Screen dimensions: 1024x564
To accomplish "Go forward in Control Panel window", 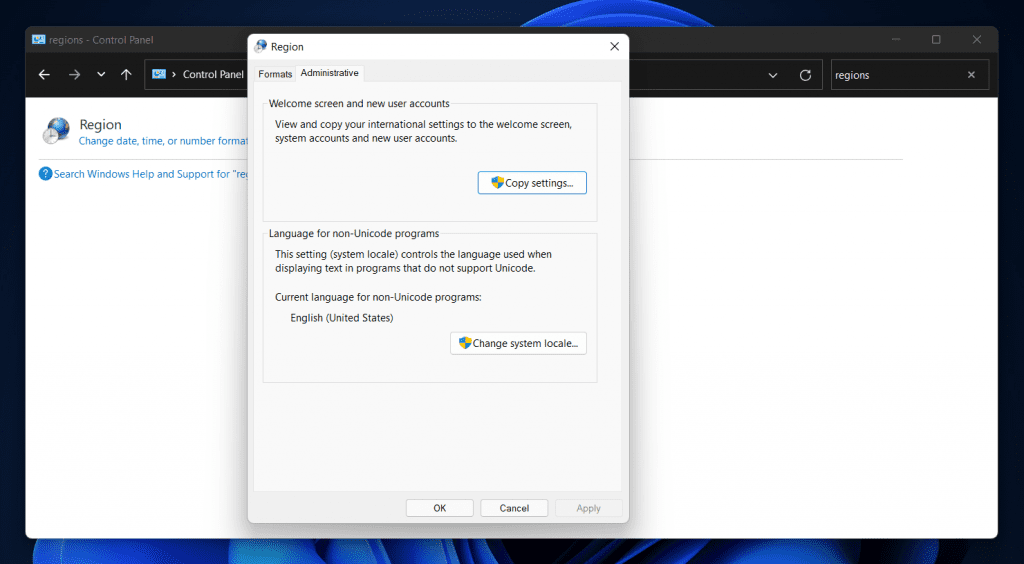I will pyautogui.click(x=74, y=74).
